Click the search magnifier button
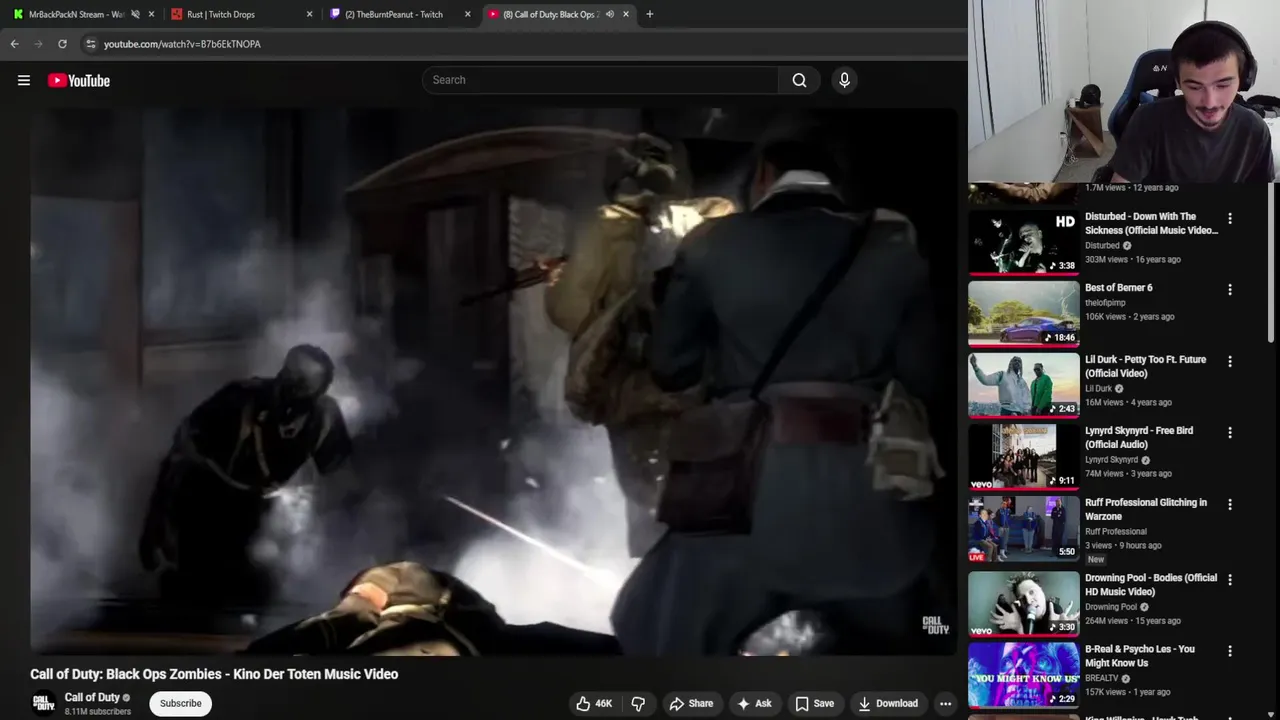 point(799,80)
